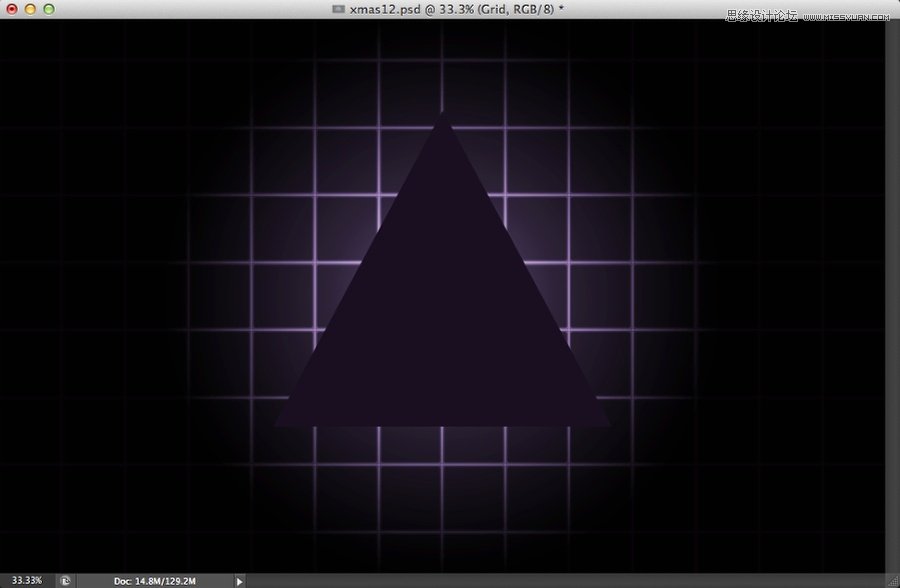This screenshot has width=900, height=588.
Task: Click the xmas12.psd window title text
Action: click(456, 9)
